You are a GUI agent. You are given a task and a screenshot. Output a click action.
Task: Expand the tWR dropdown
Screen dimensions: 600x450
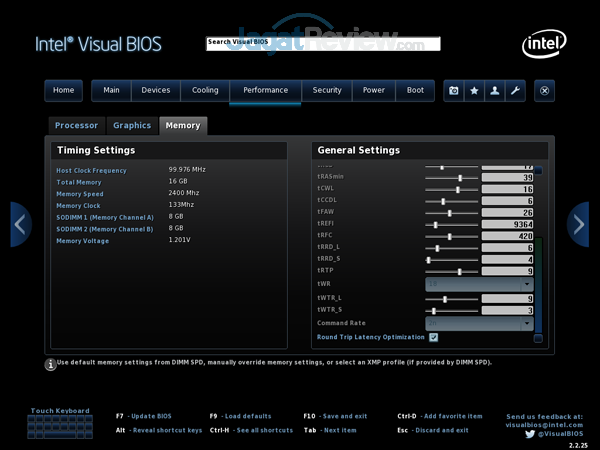[x=479, y=284]
